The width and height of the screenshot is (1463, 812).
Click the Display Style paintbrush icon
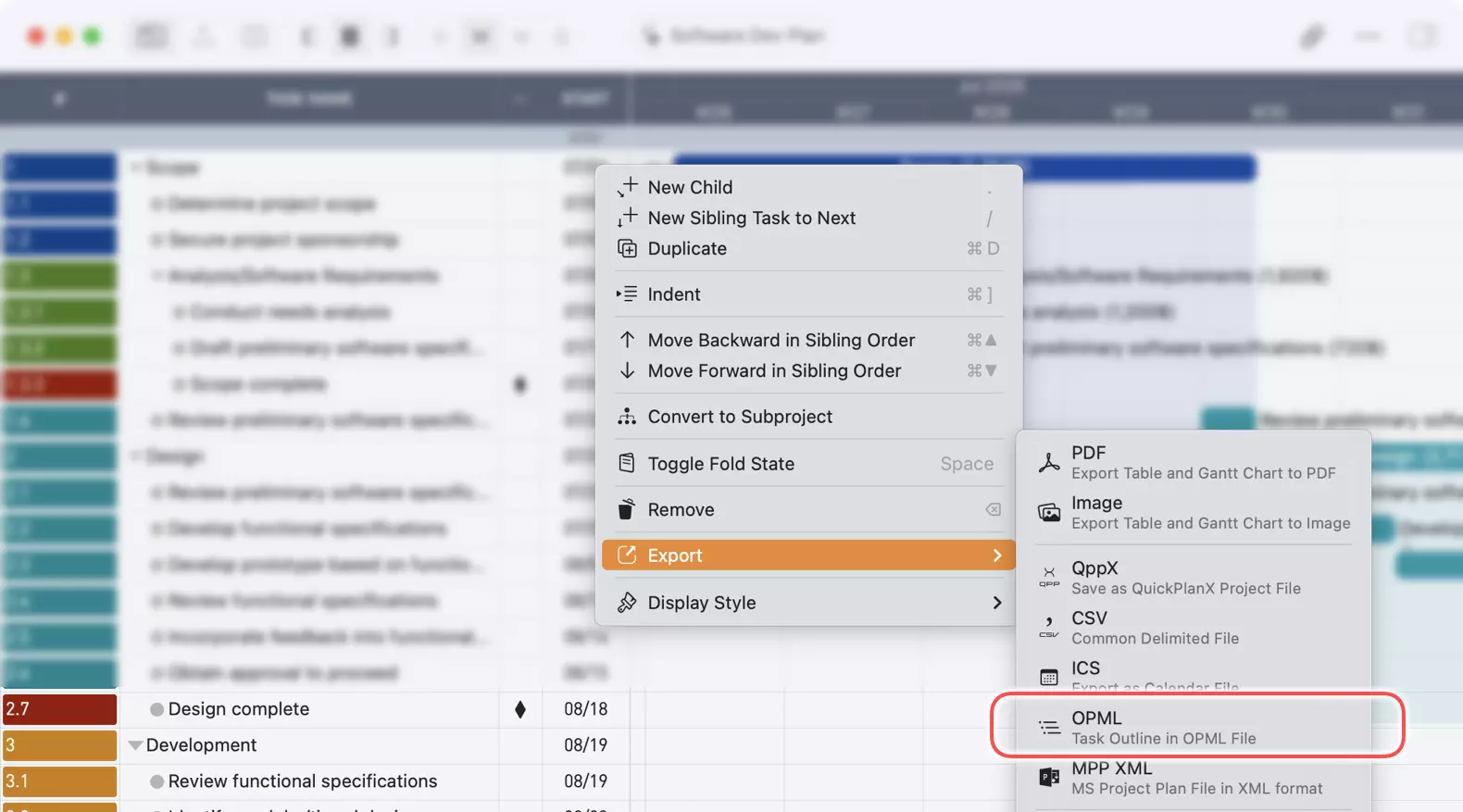tap(627, 603)
